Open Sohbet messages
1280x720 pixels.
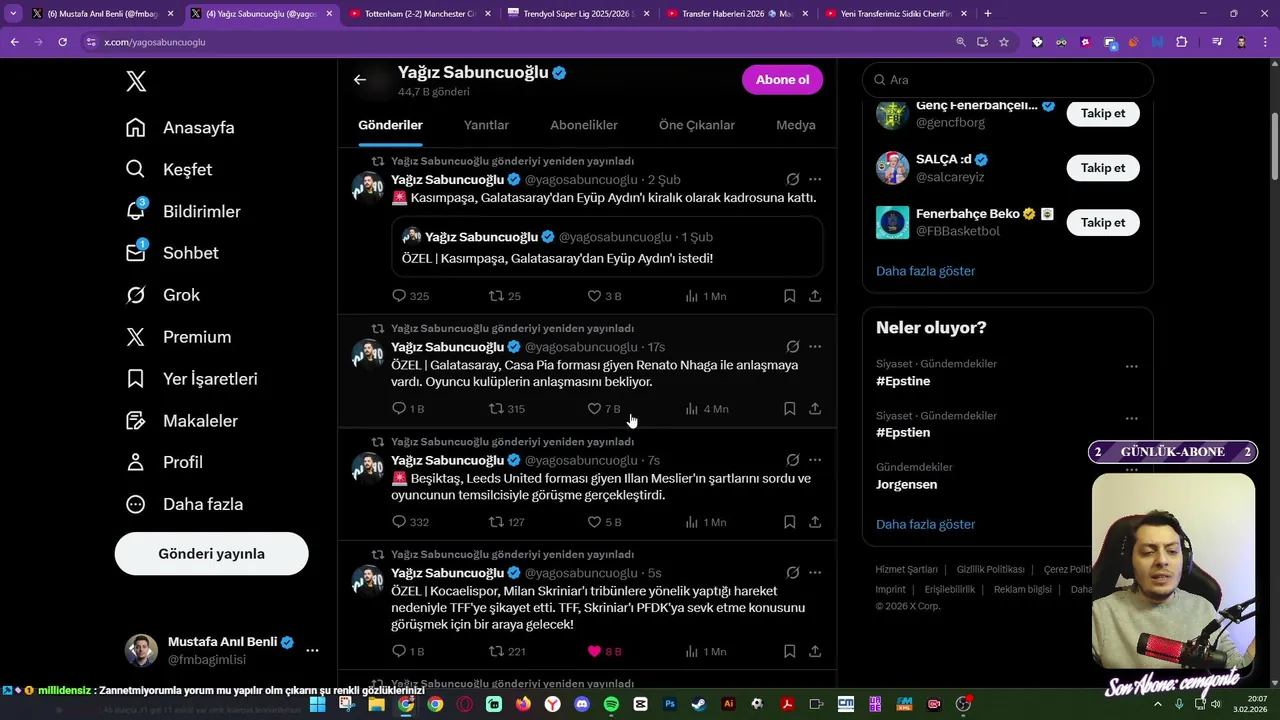click(172, 253)
